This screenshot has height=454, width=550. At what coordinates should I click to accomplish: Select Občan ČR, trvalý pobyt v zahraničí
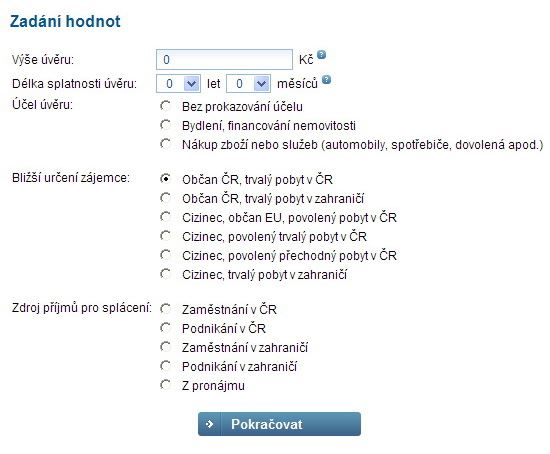point(165,198)
